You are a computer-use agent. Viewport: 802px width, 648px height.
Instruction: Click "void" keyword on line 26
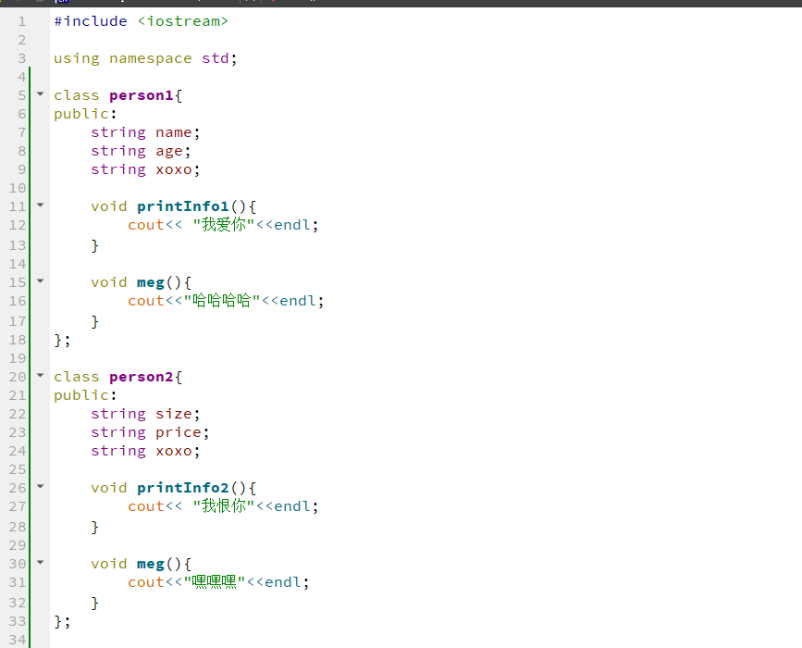tap(109, 487)
